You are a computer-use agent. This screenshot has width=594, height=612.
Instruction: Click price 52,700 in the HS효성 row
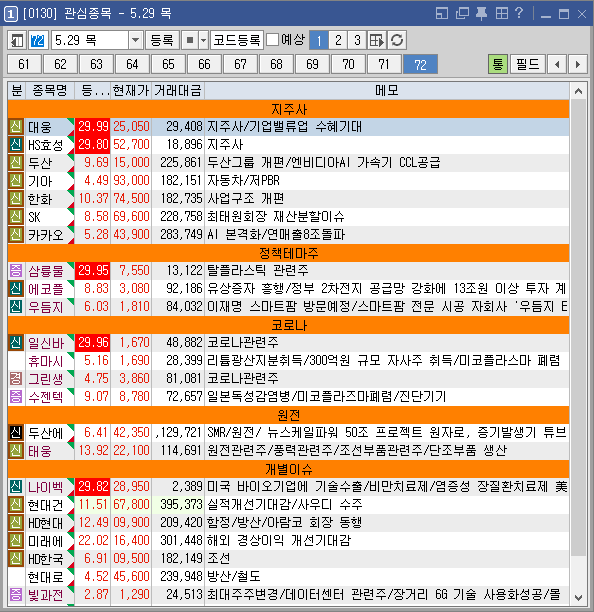pyautogui.click(x=132, y=145)
